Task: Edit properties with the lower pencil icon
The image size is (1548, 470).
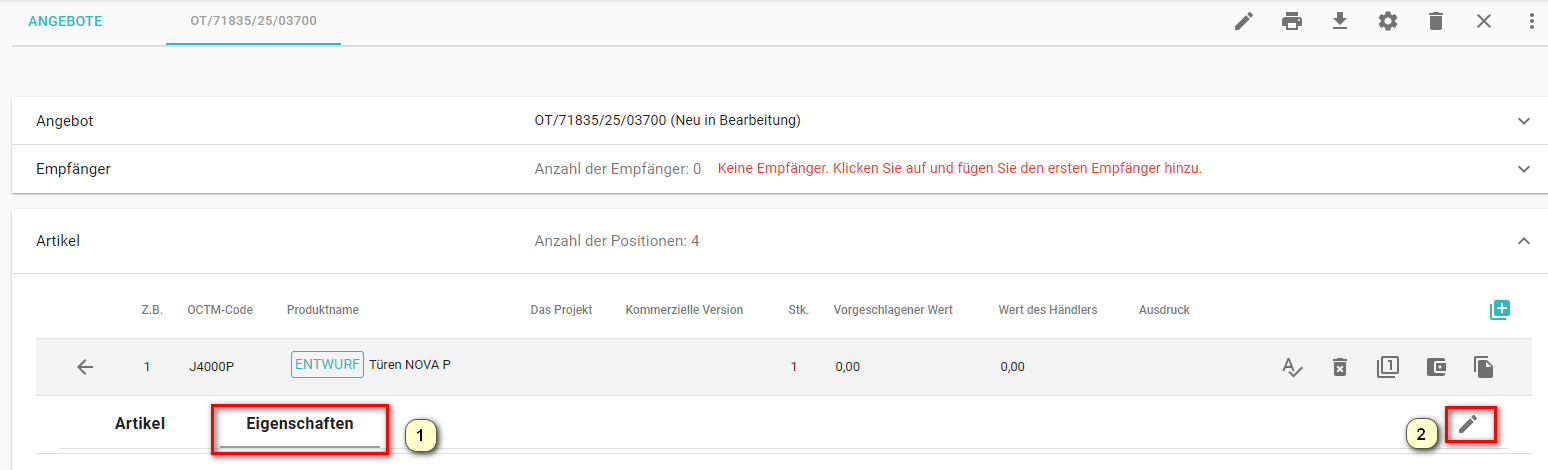Action: click(x=1467, y=424)
